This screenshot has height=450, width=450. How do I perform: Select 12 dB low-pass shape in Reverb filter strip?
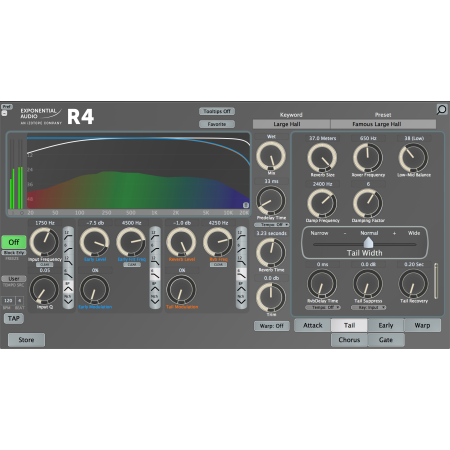(241, 261)
